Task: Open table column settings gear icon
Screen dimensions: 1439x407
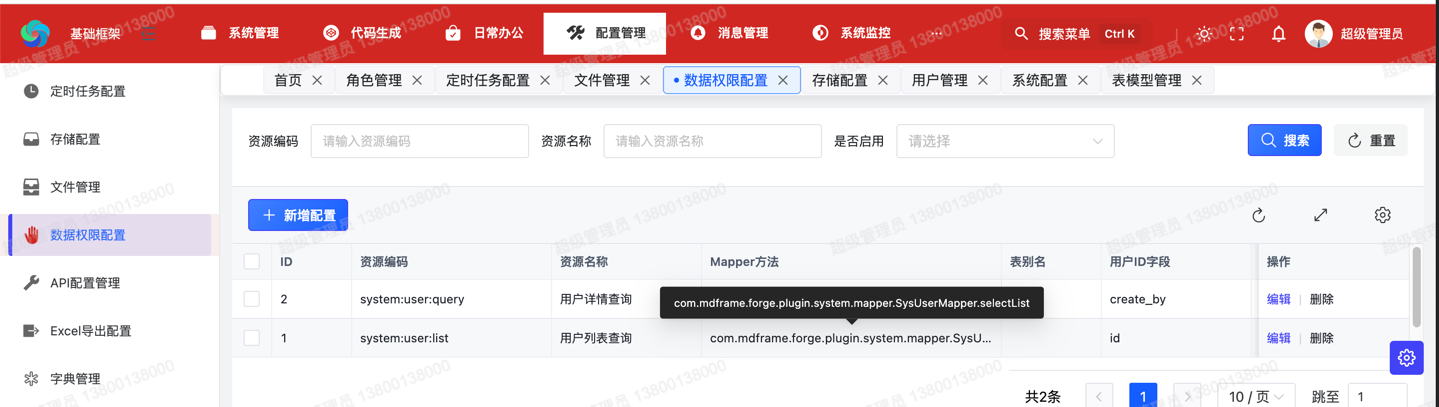Action: tap(1382, 215)
